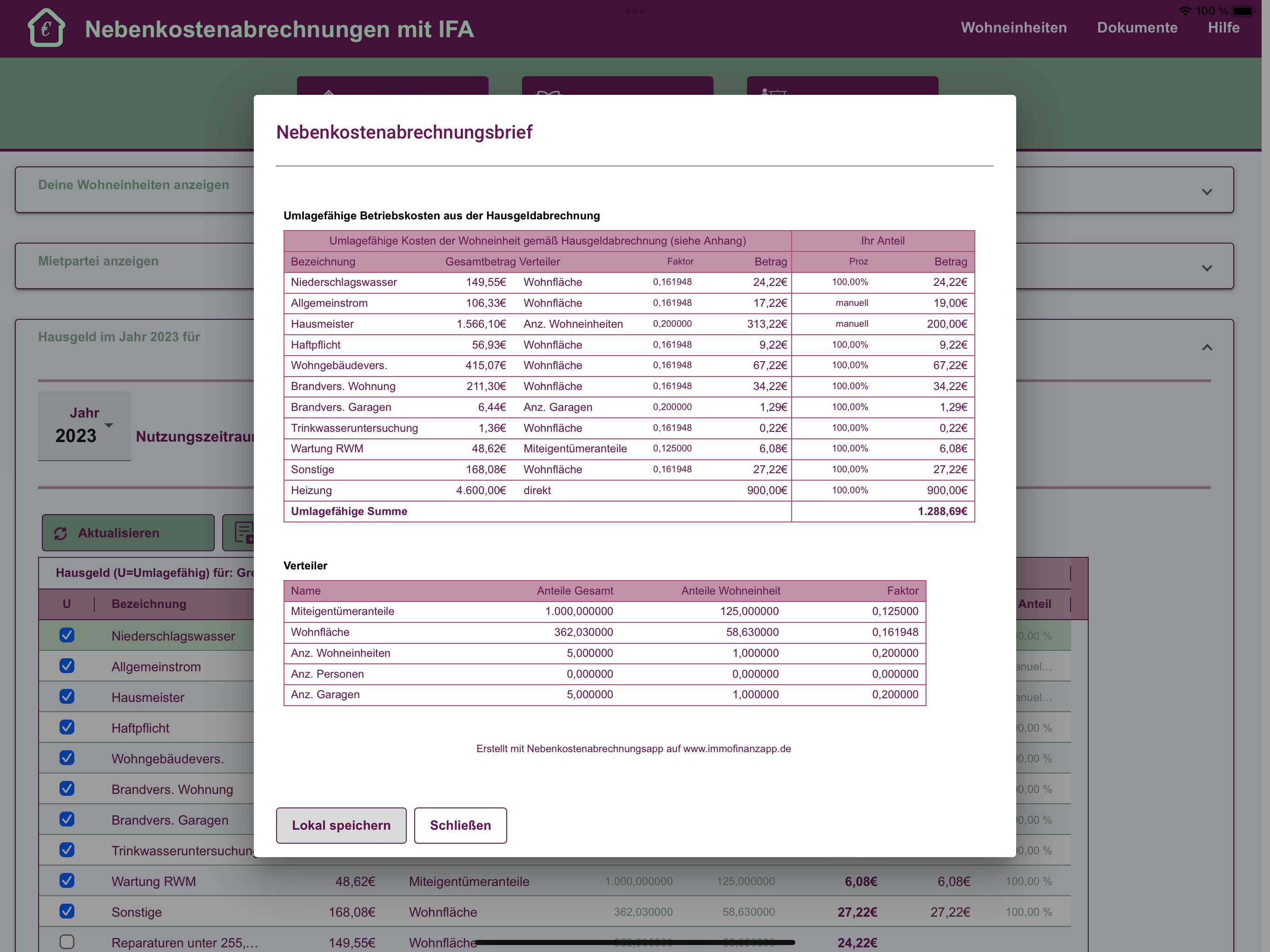Uncheck the Sonstige checkbox
This screenshot has width=1270, height=952.
click(x=67, y=911)
